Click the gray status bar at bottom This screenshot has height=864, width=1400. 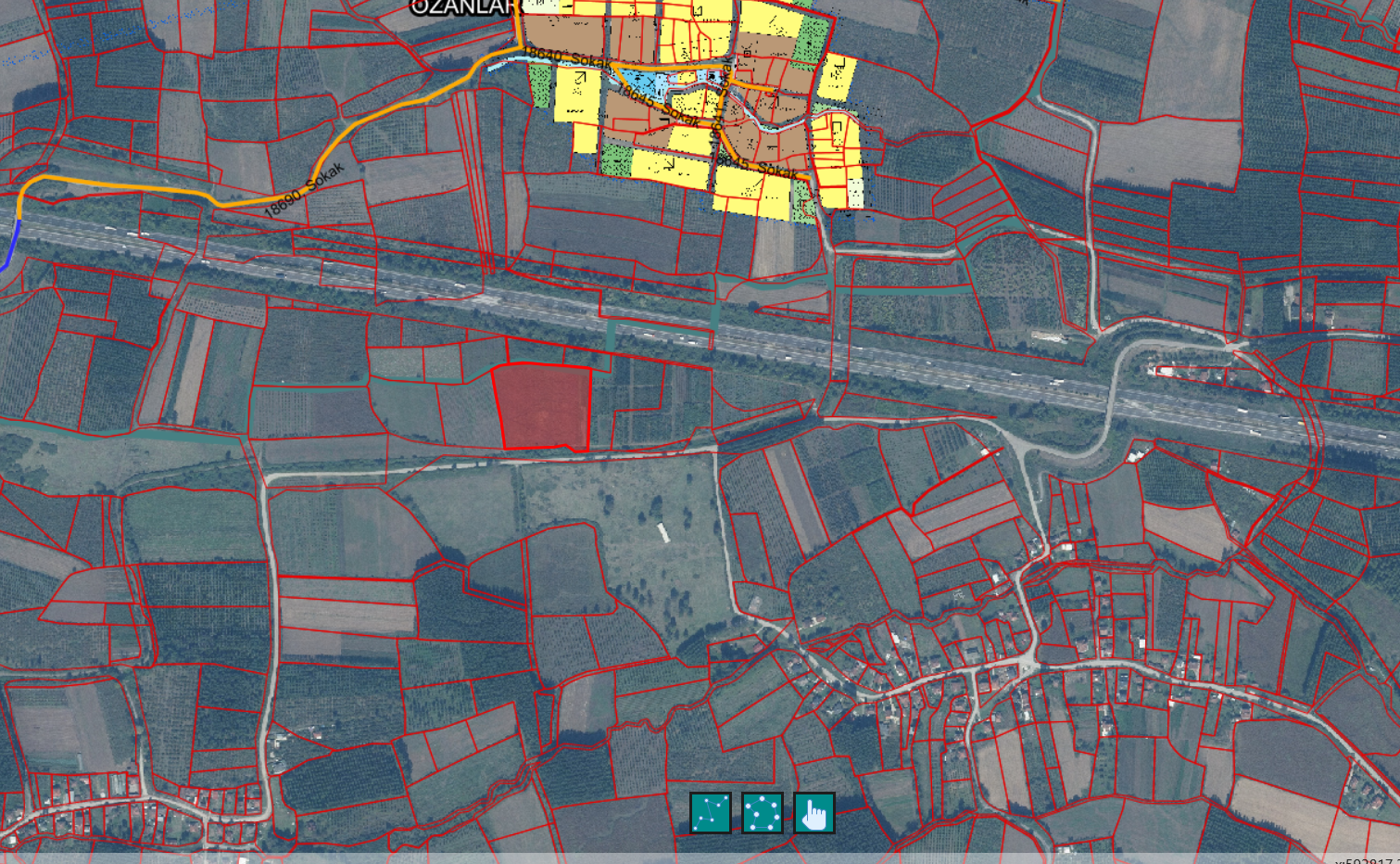649,858
